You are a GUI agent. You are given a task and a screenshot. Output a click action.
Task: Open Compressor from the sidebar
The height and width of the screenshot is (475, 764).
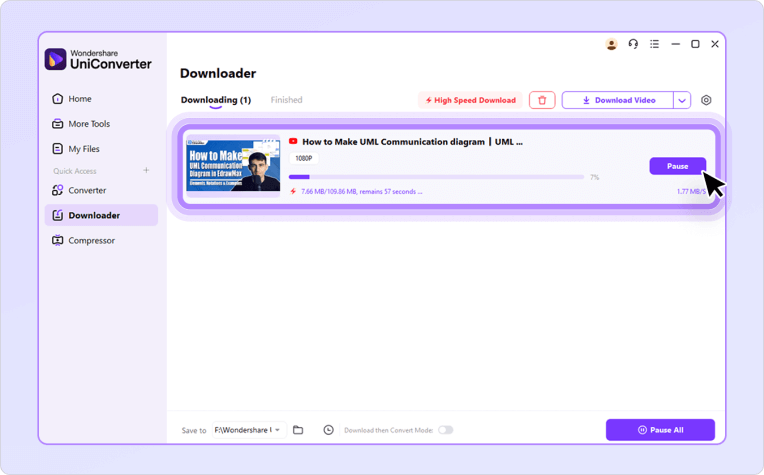pos(91,240)
